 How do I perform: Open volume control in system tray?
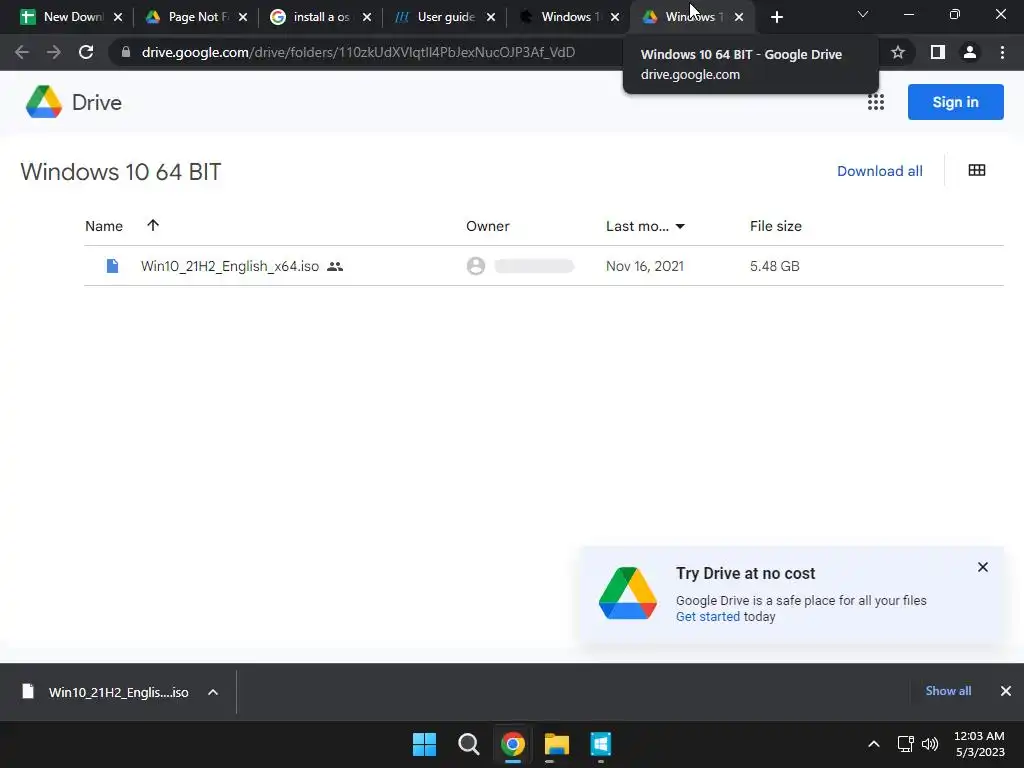[930, 744]
